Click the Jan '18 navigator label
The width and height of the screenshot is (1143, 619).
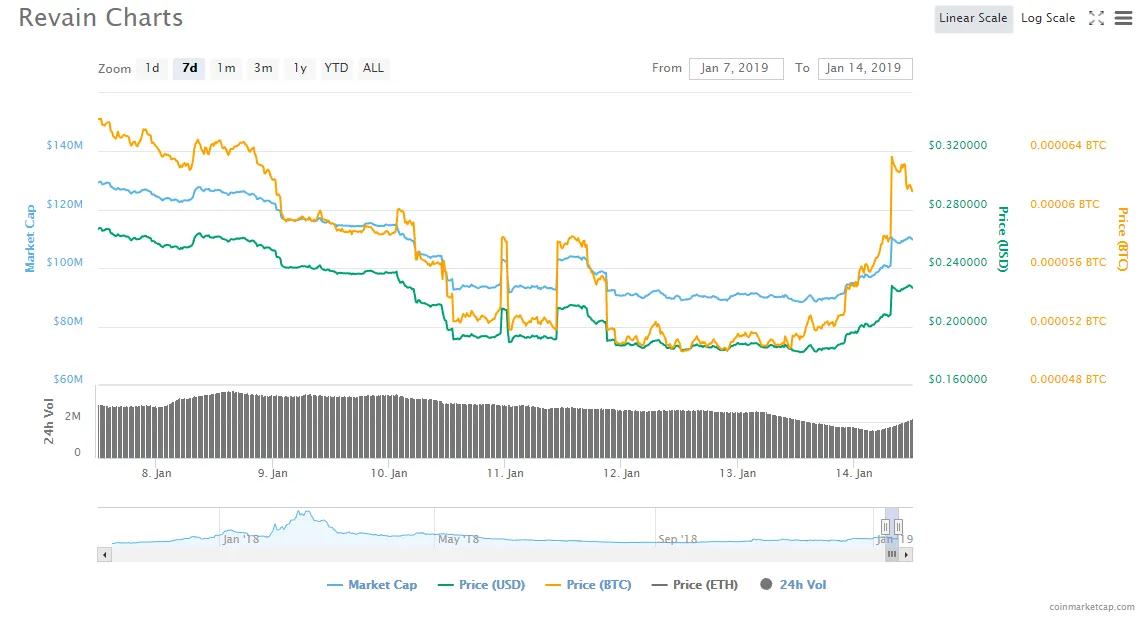point(241,540)
